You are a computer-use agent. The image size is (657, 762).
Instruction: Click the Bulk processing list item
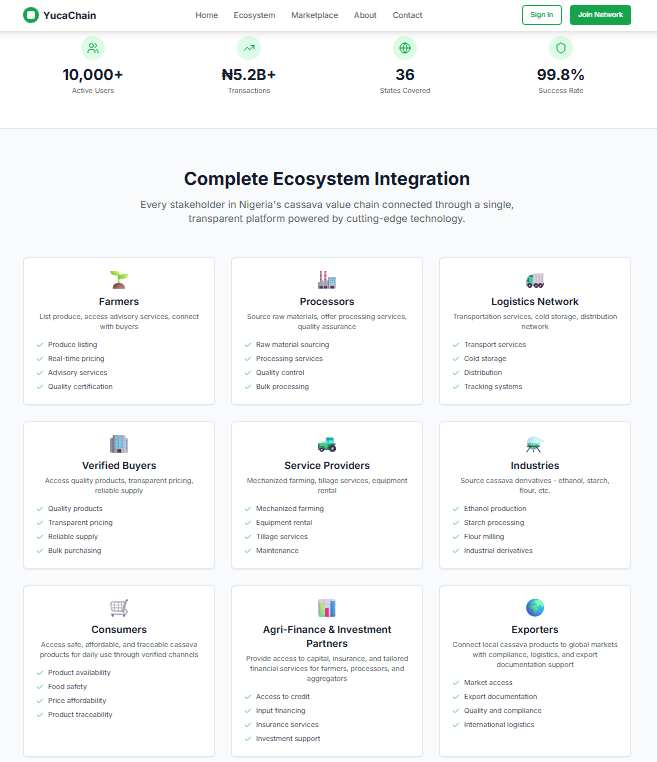coord(282,387)
